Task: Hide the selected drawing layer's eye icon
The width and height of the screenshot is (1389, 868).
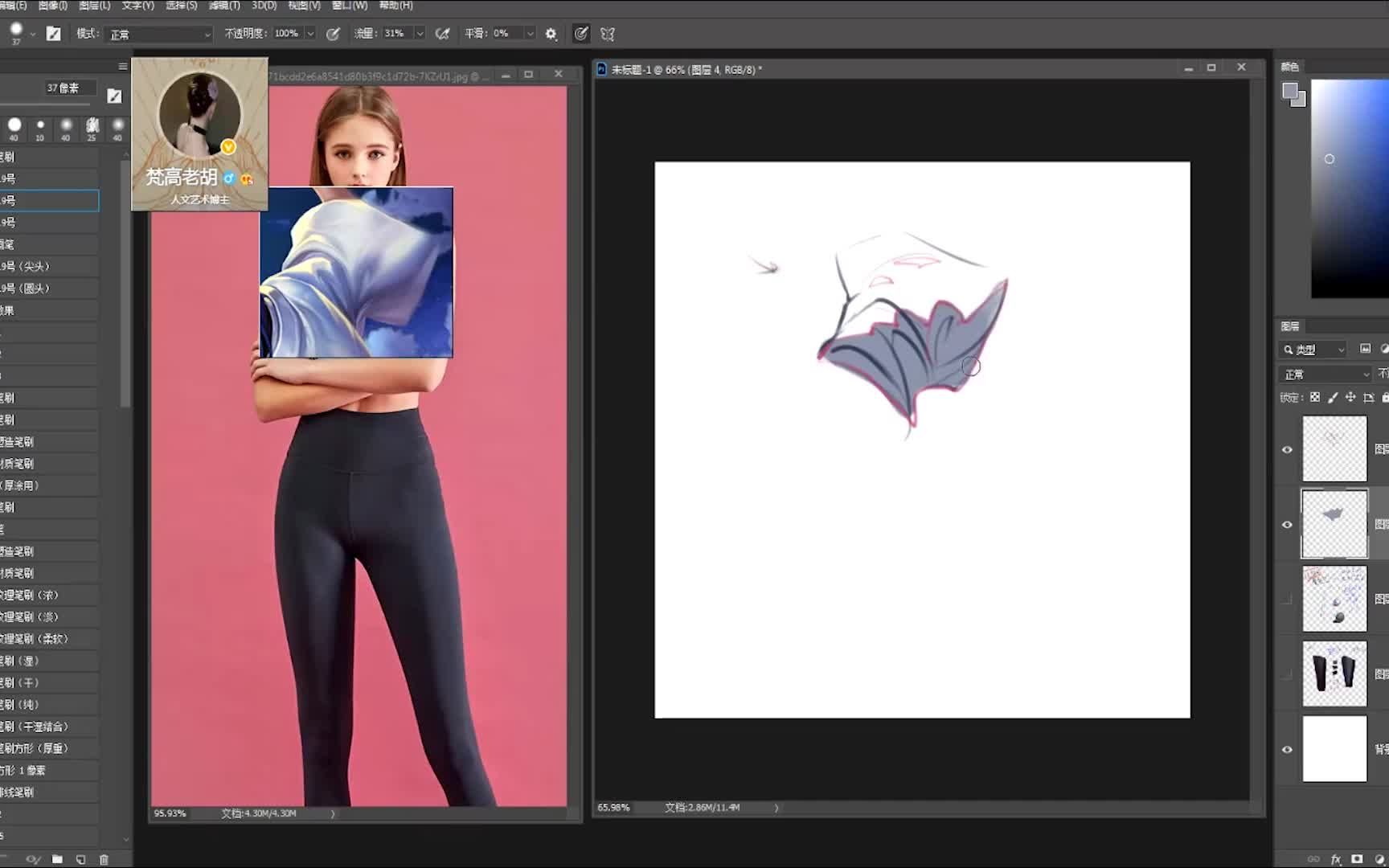Action: coord(1287,524)
